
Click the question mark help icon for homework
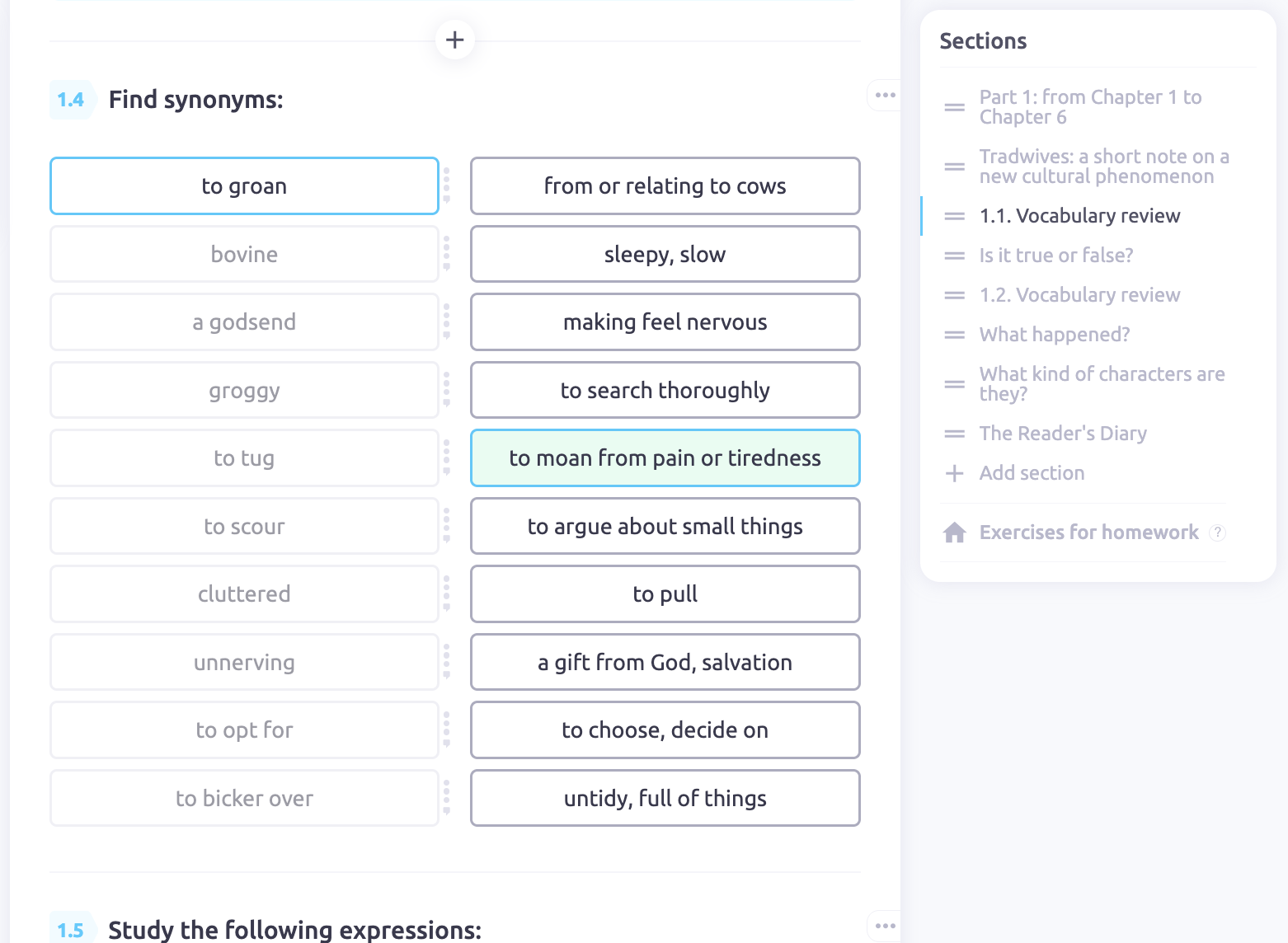click(1217, 532)
